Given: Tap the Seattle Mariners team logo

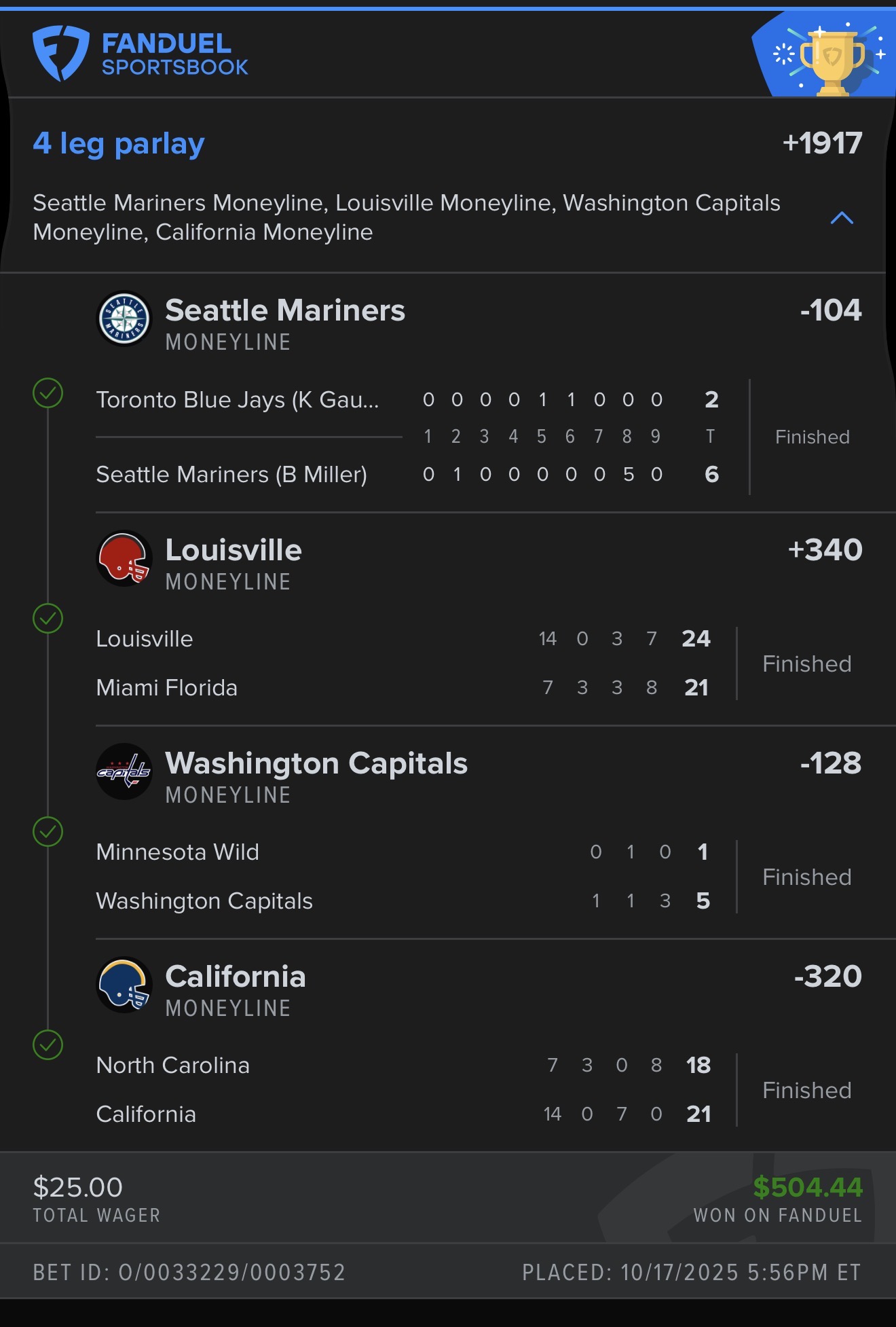Looking at the screenshot, I should pyautogui.click(x=124, y=319).
